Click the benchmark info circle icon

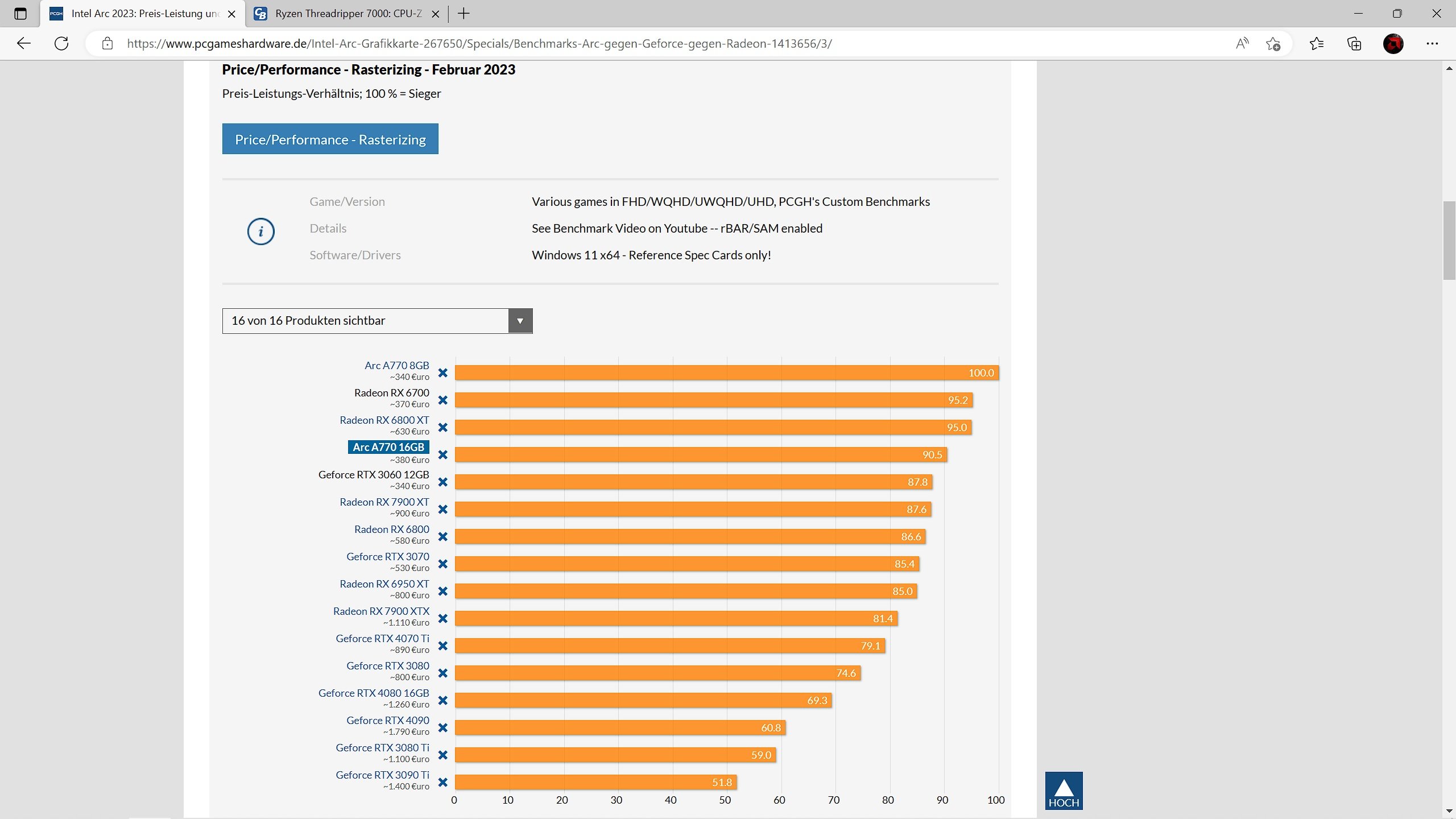(260, 231)
